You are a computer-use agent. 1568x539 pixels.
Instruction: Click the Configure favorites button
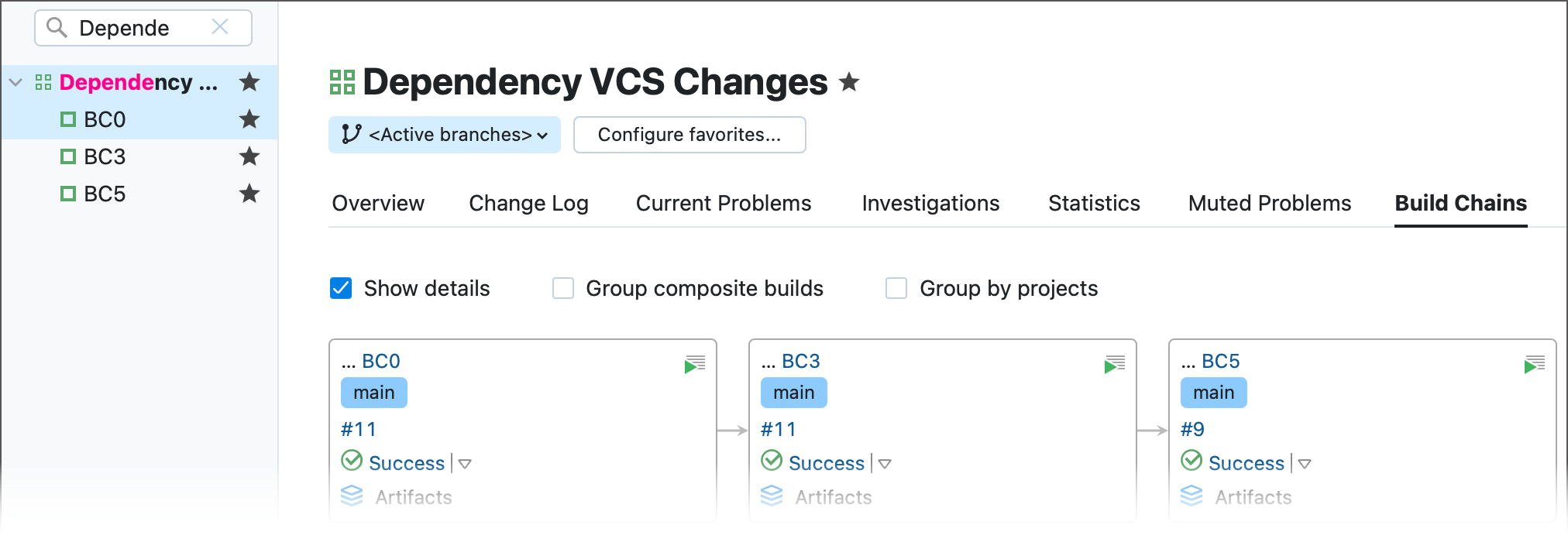(689, 135)
